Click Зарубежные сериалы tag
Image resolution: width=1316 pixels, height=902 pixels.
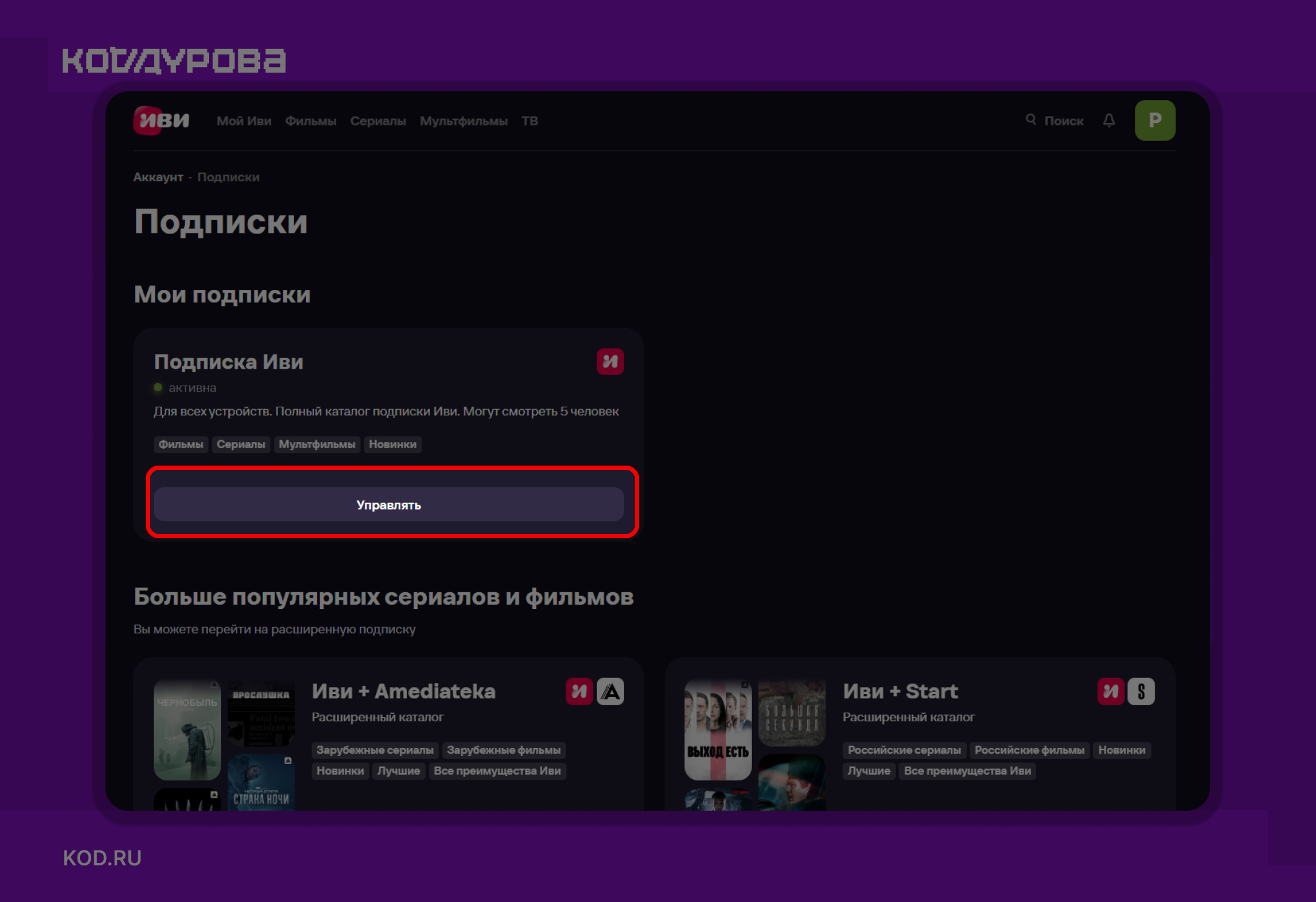375,750
